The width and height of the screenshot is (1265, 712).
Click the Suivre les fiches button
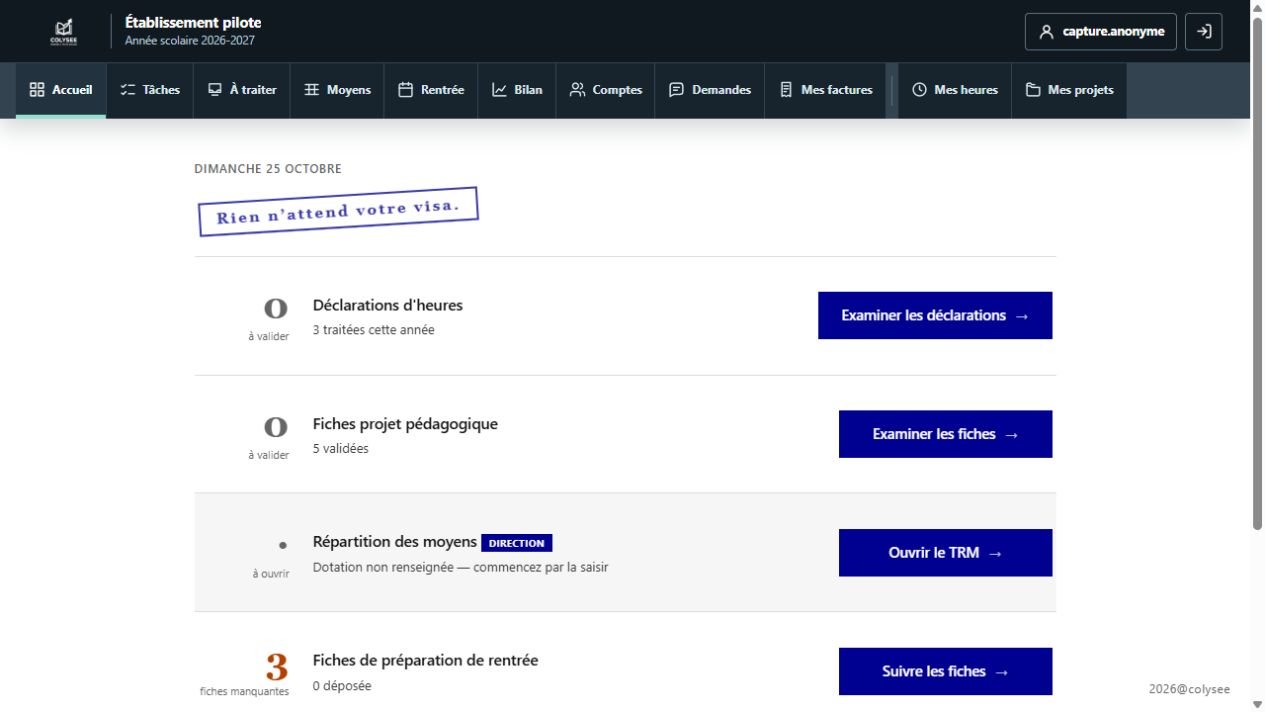[x=945, y=671]
